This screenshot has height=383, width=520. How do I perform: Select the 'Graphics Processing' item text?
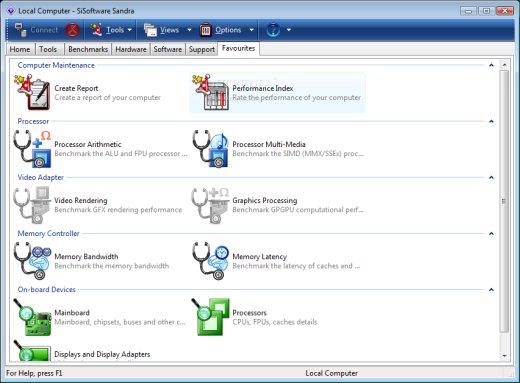tap(265, 200)
